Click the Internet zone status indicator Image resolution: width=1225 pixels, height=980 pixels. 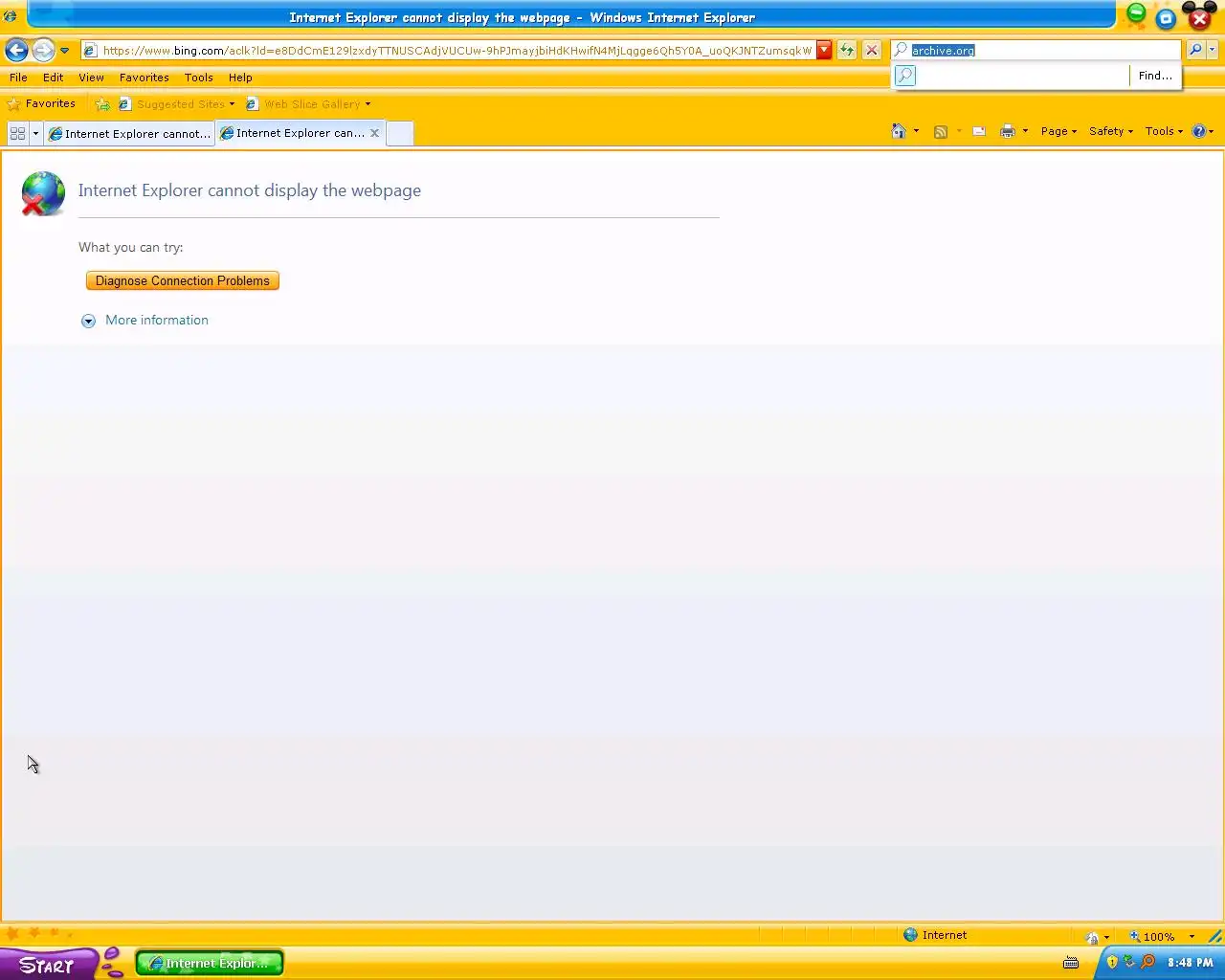pos(935,935)
